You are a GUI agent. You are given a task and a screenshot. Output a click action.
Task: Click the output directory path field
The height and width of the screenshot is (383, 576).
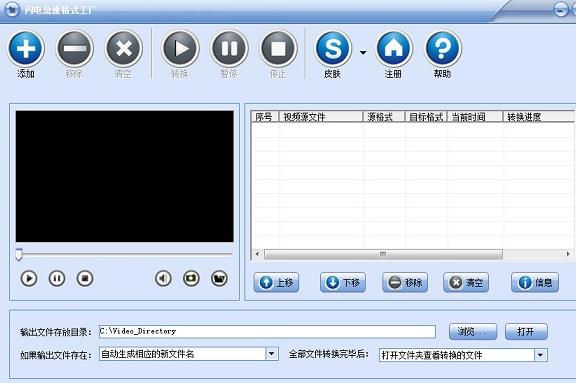coord(267,332)
